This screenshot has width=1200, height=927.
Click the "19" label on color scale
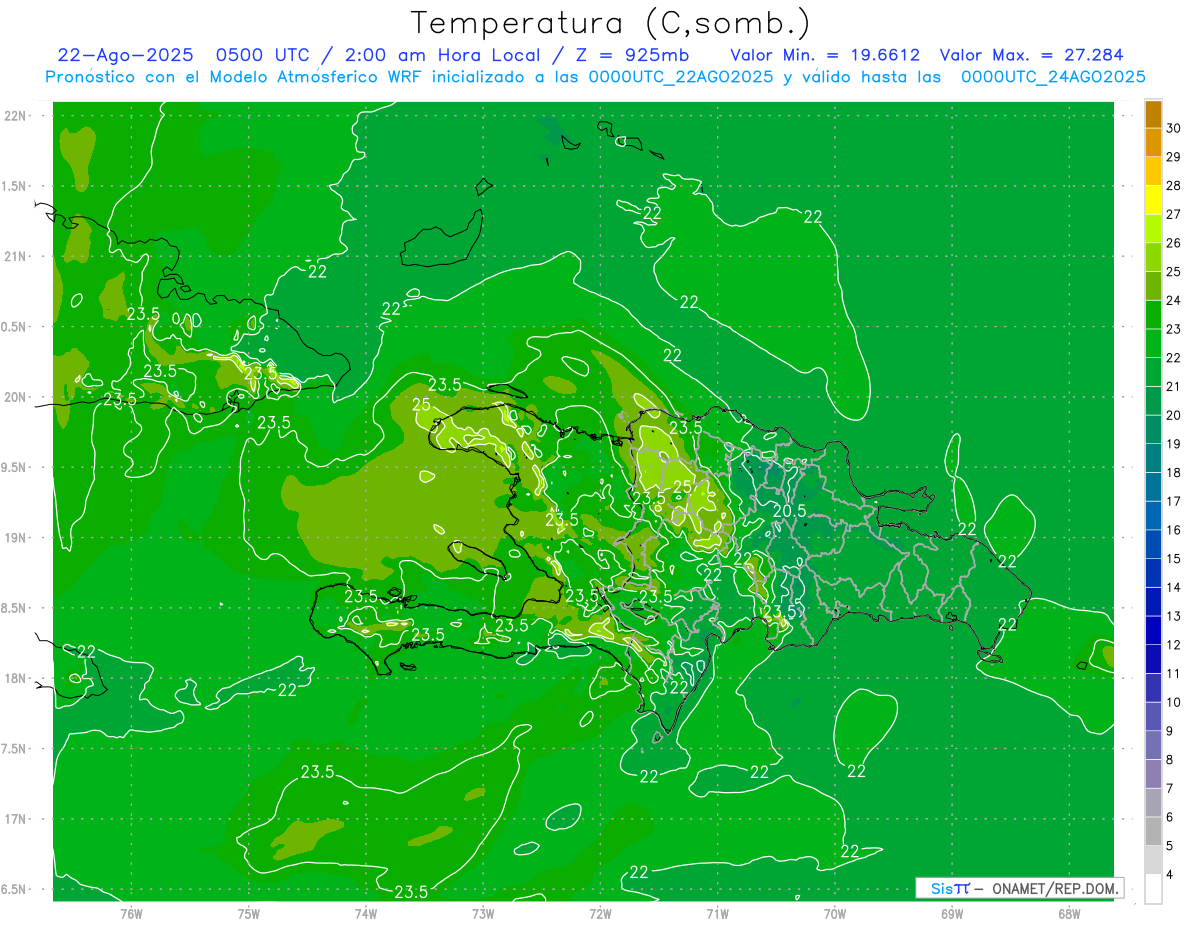(1174, 444)
